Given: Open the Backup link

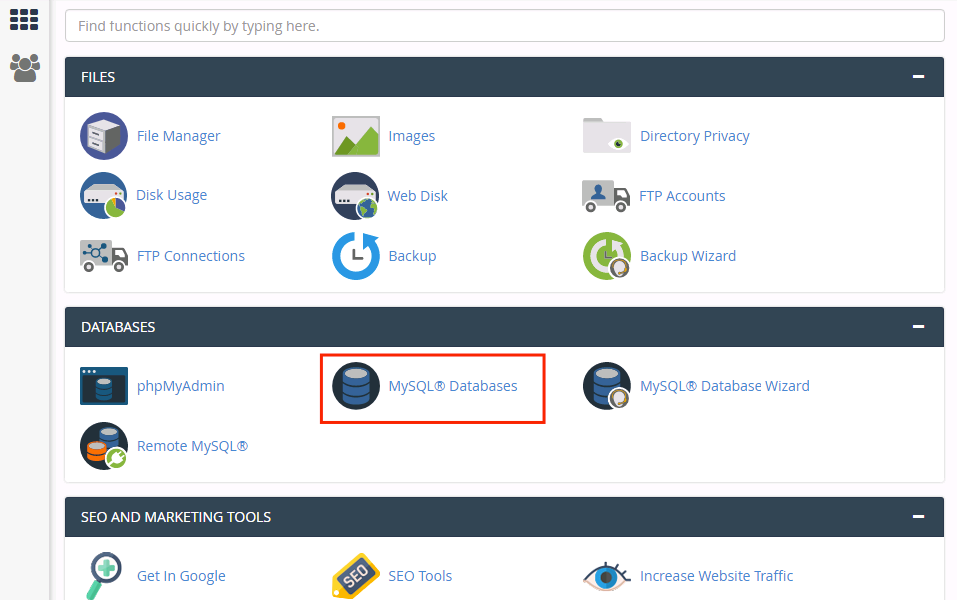Looking at the screenshot, I should (412, 256).
